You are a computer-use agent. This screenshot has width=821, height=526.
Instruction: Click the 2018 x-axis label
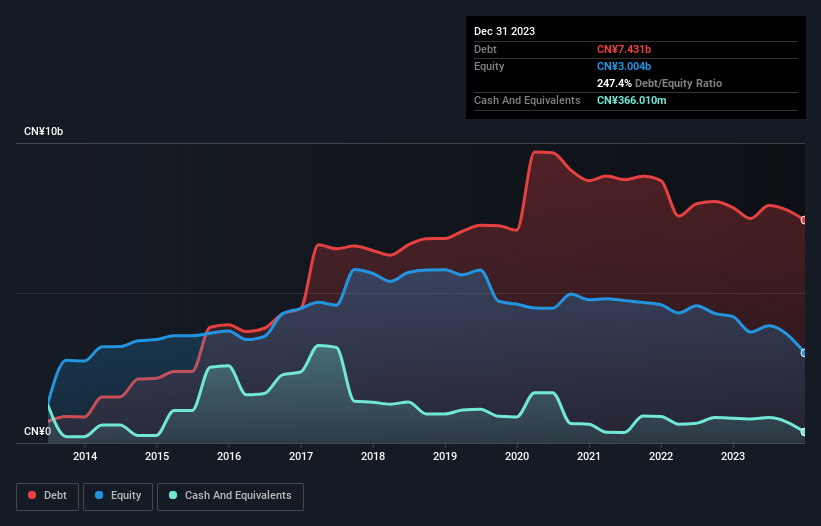[373, 456]
